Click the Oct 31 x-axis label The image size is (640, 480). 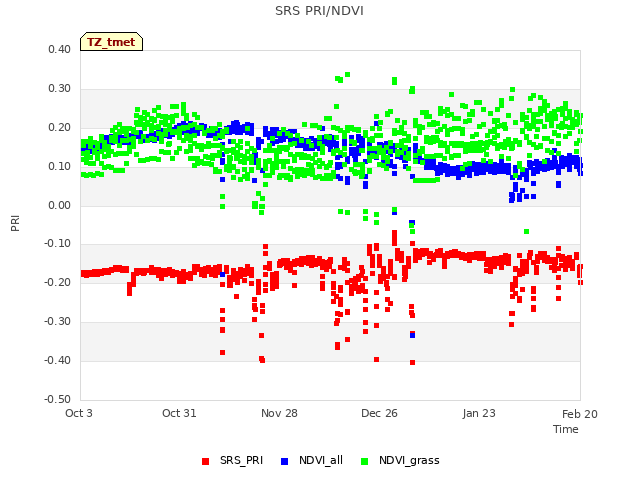coord(179,413)
